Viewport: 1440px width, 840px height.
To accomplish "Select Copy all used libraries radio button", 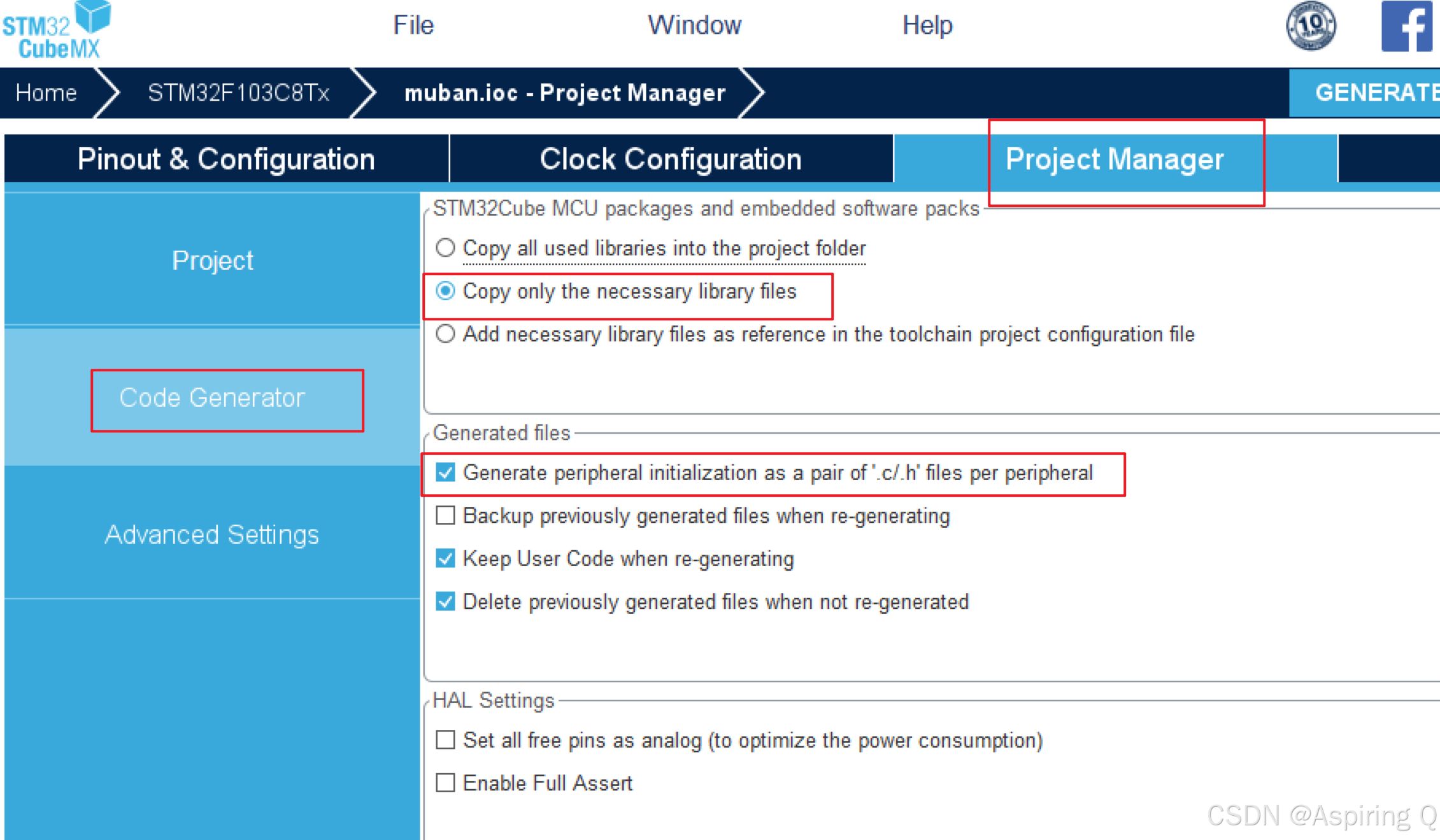I will click(x=445, y=248).
